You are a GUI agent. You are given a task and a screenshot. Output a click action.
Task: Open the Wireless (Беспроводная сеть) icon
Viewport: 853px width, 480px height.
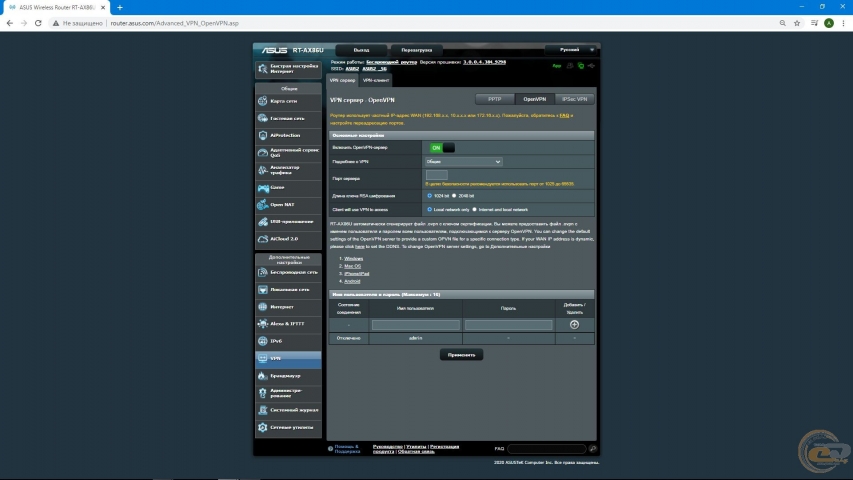(x=263, y=272)
